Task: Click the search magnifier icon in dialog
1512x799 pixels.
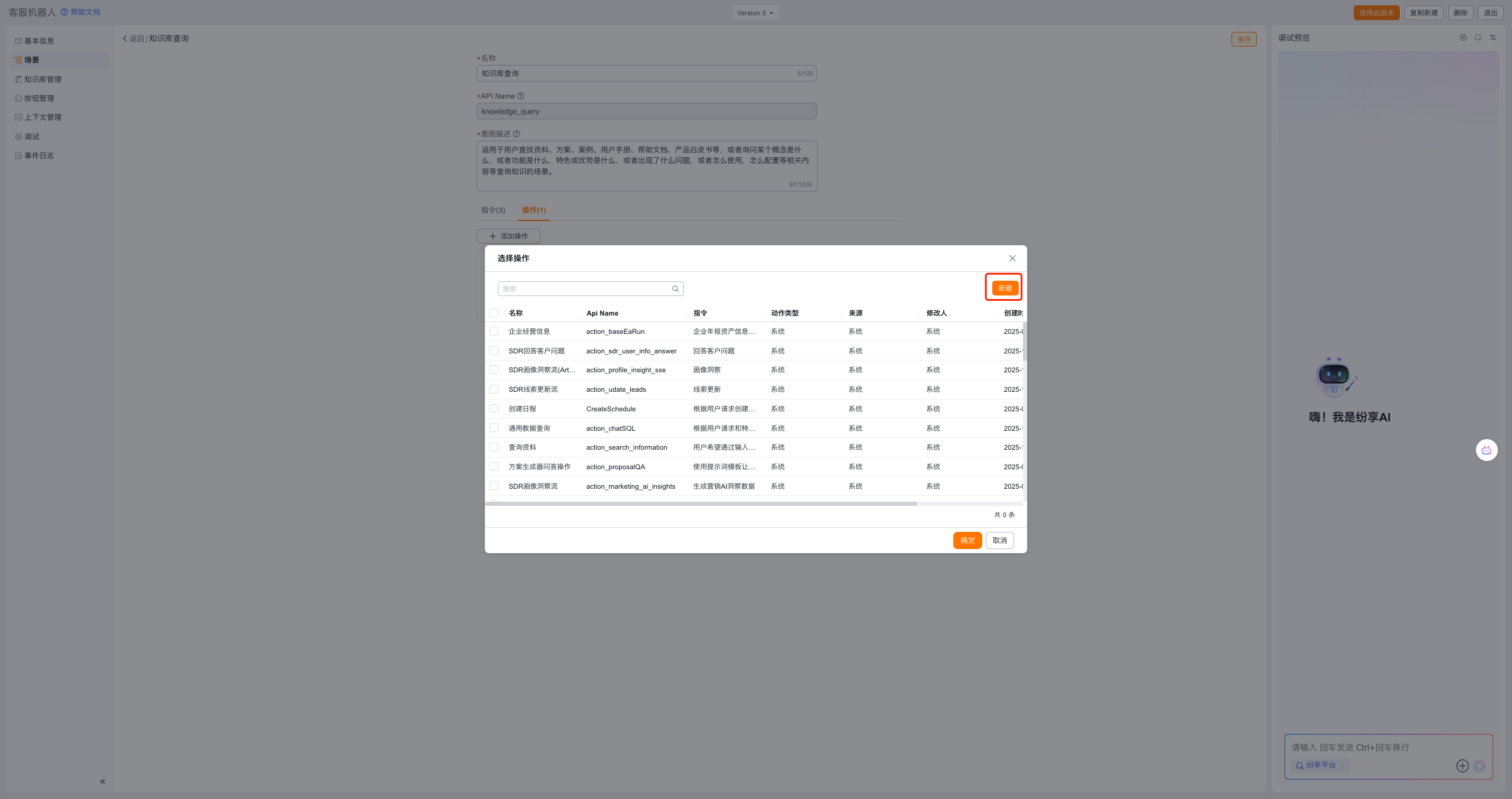Action: (675, 289)
